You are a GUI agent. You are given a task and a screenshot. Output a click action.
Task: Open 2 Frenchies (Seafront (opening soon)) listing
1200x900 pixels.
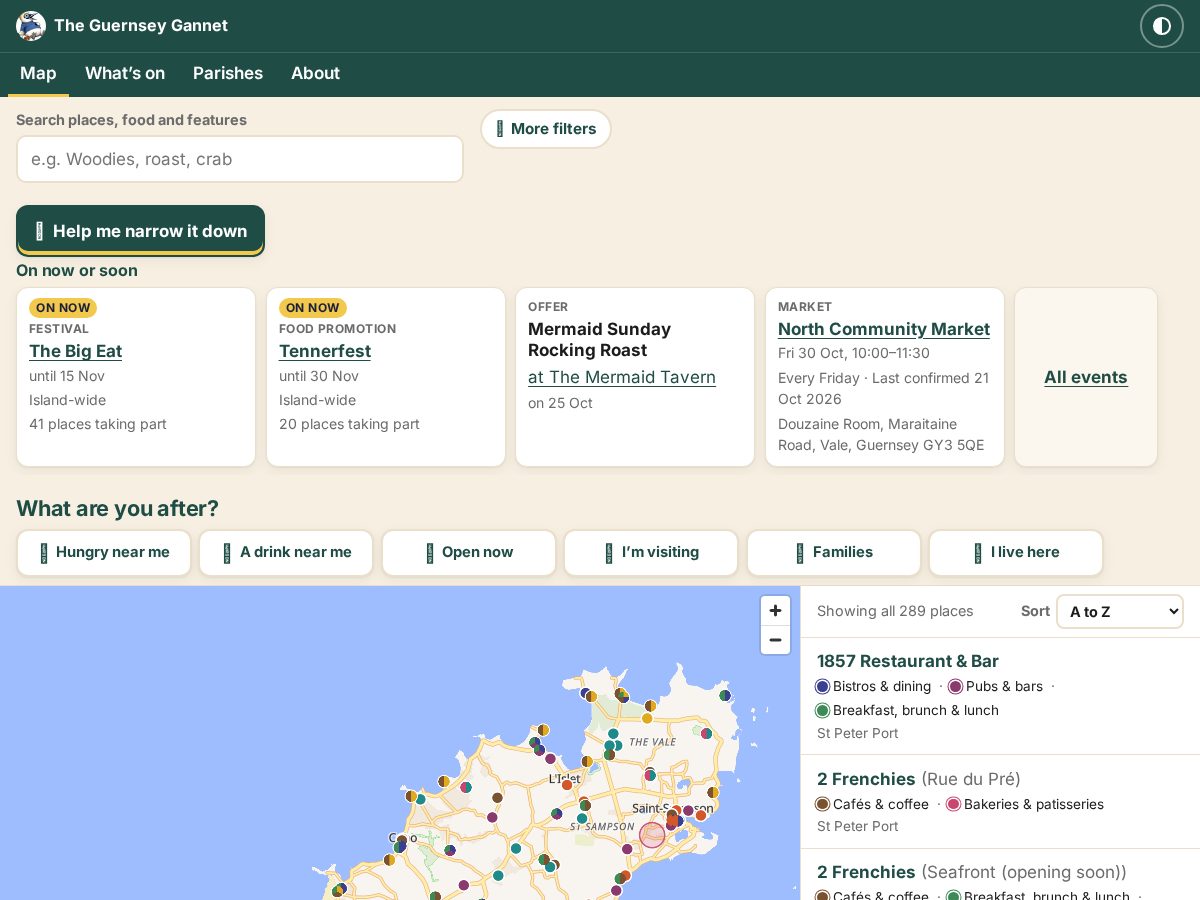[972, 872]
